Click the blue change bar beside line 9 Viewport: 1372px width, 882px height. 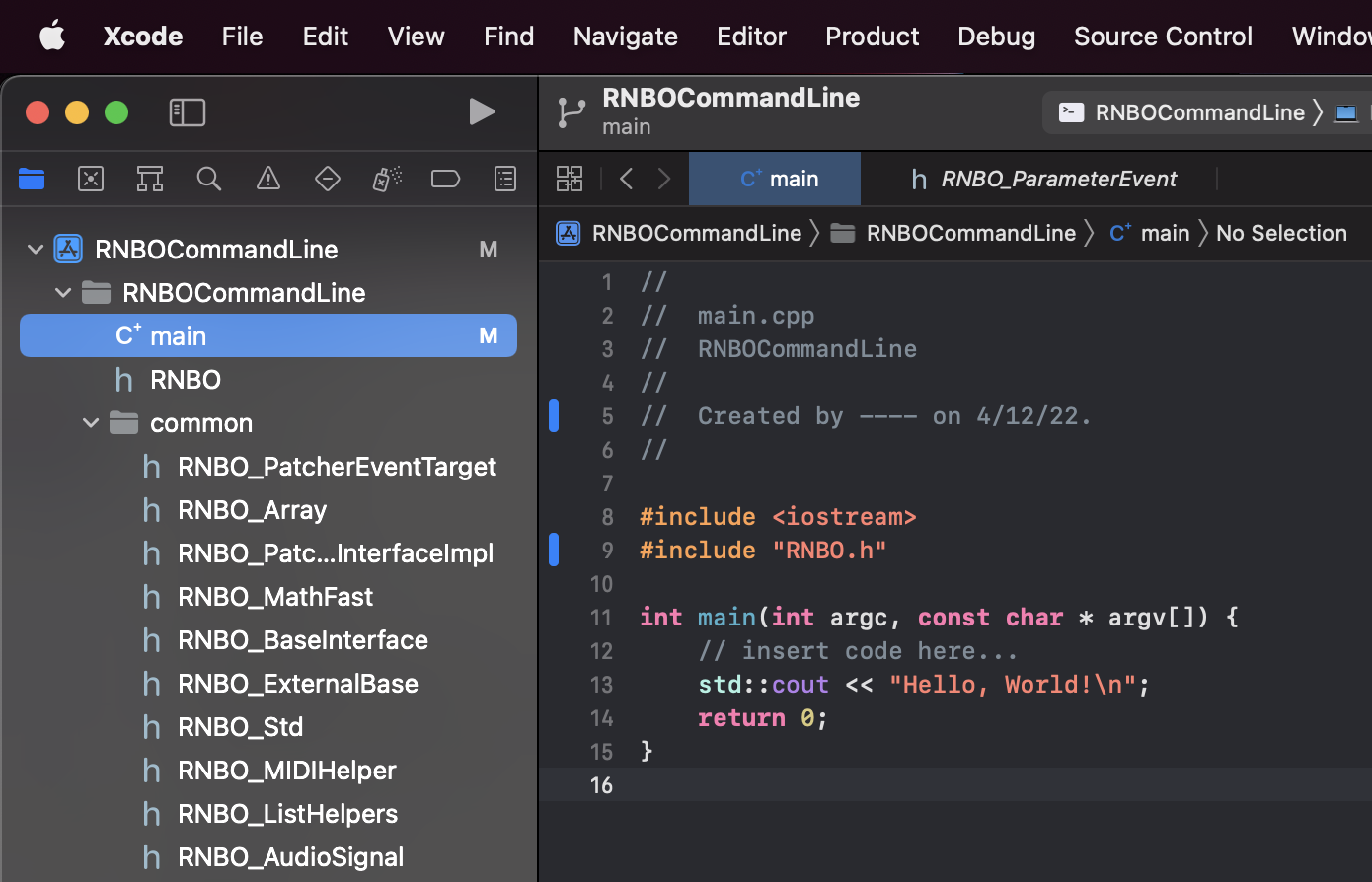click(554, 550)
